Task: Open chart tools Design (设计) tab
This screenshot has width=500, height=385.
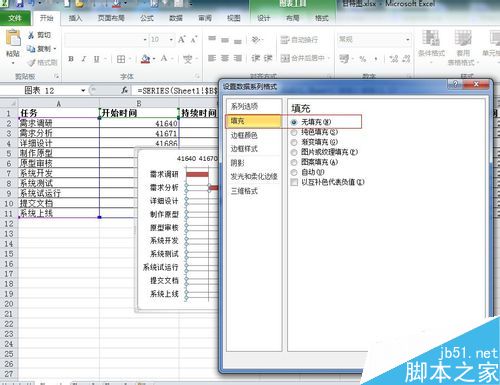Action: 263,18
